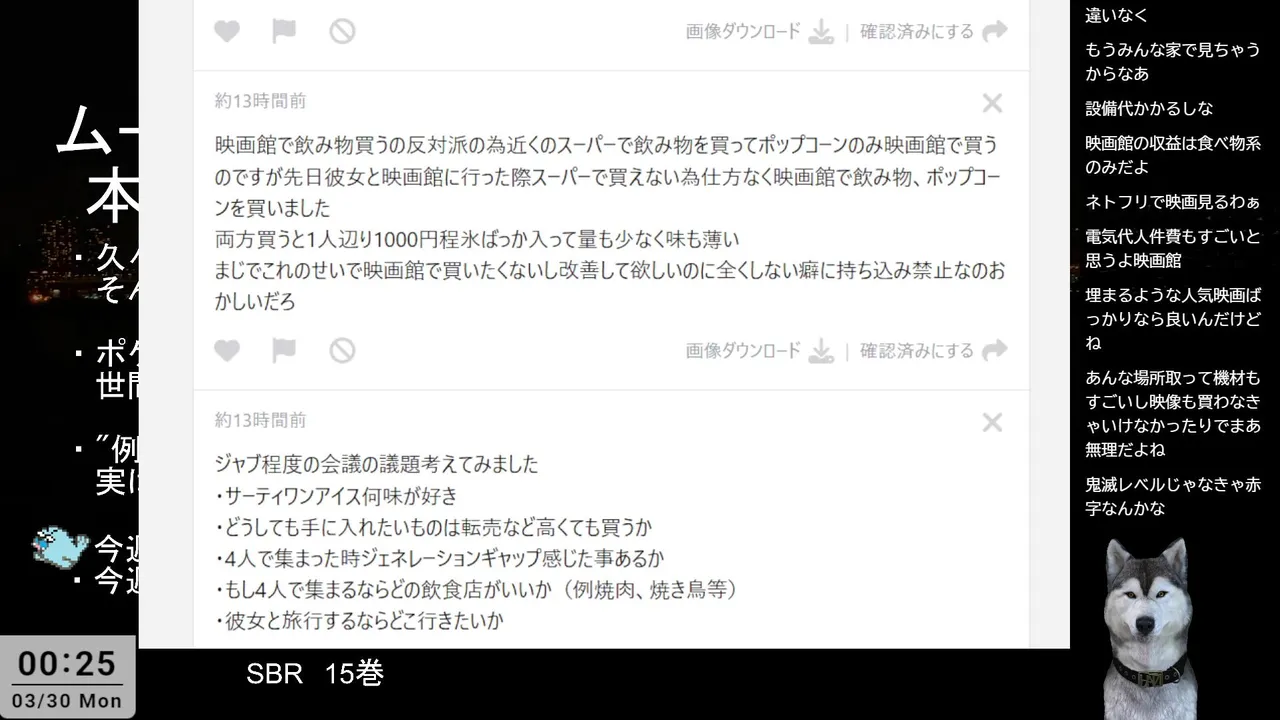1280x720 pixels.
Task: Flag the movie theater drinks message
Action: coord(284,350)
